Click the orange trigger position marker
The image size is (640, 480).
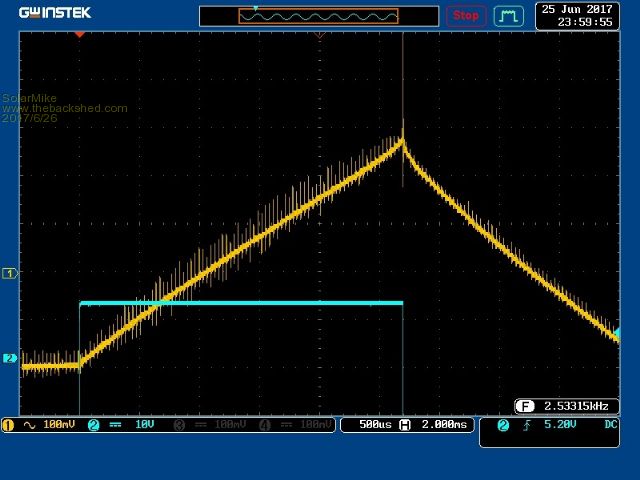pyautogui.click(x=80, y=34)
